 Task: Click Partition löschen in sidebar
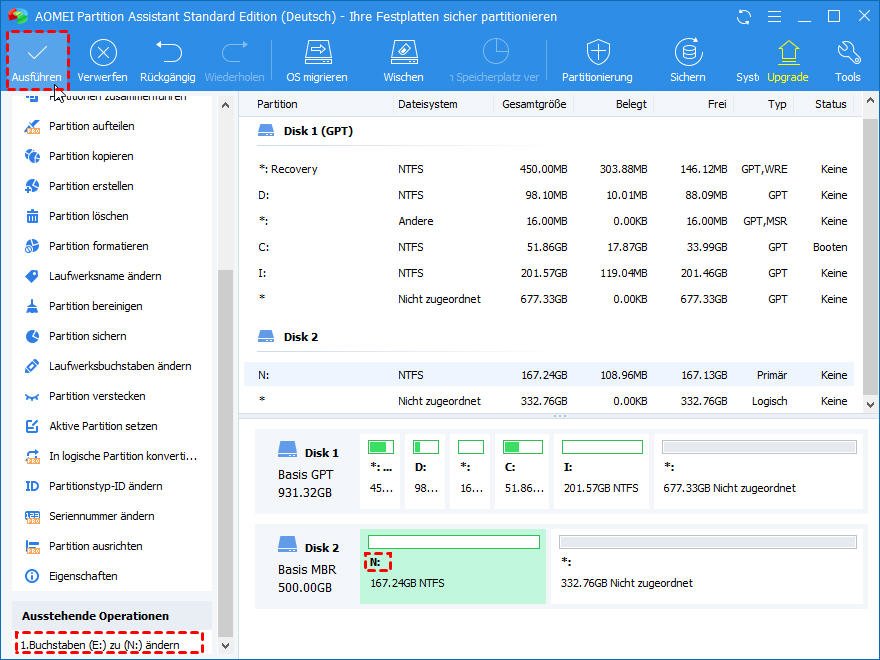88,216
